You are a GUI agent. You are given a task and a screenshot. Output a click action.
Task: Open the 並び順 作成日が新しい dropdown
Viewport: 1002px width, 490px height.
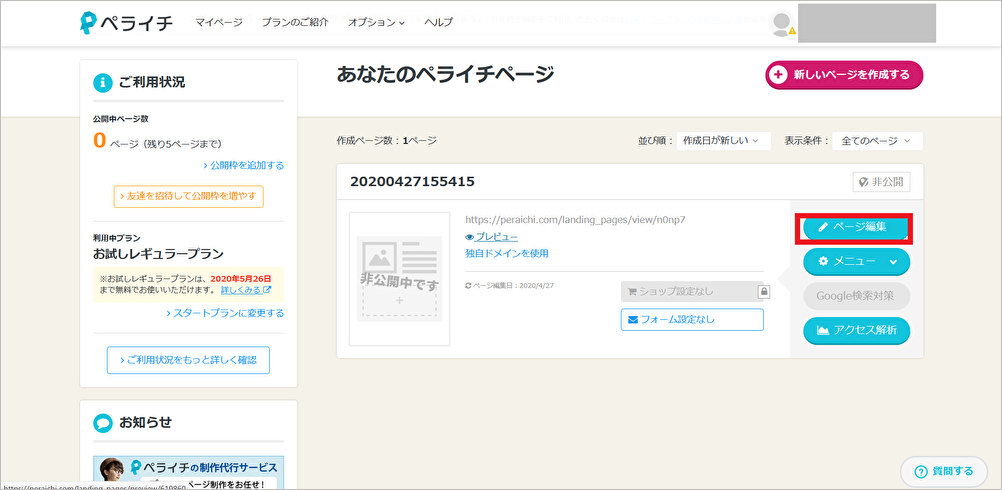[x=724, y=141]
